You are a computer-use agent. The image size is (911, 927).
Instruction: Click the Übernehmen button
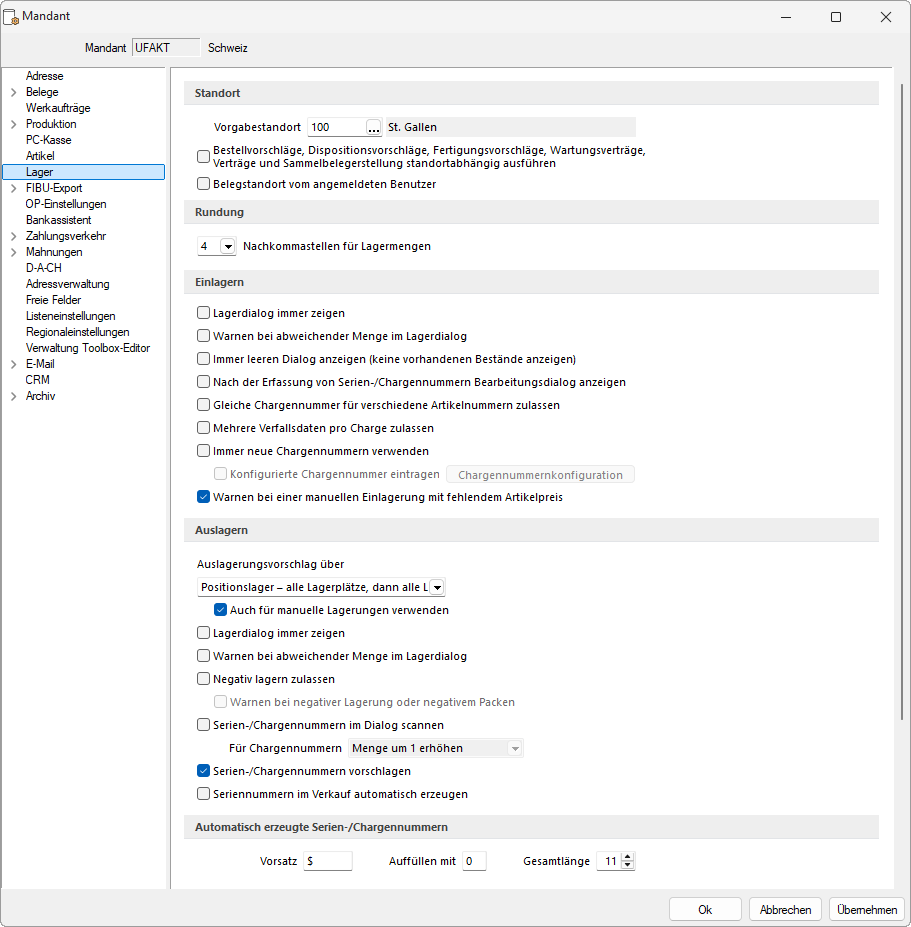(867, 910)
